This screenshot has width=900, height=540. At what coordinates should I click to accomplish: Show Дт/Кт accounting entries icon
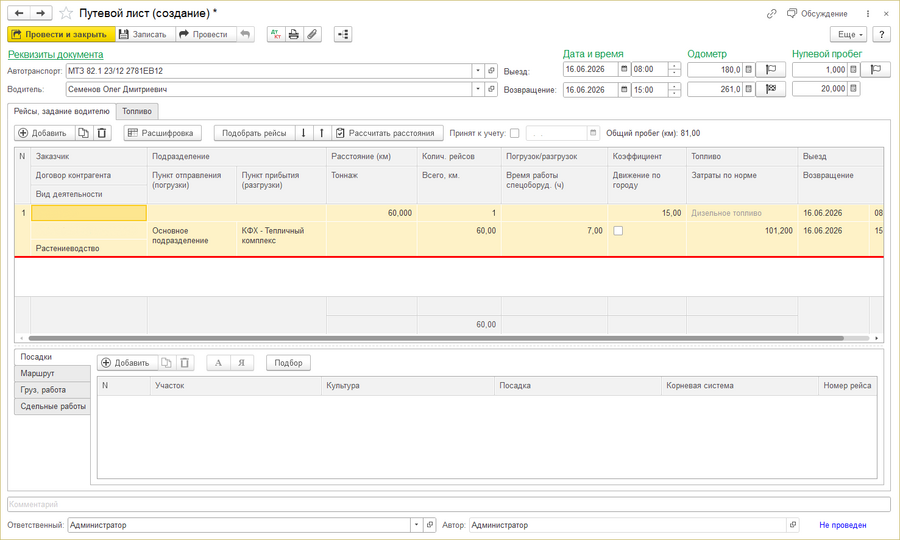pos(276,34)
